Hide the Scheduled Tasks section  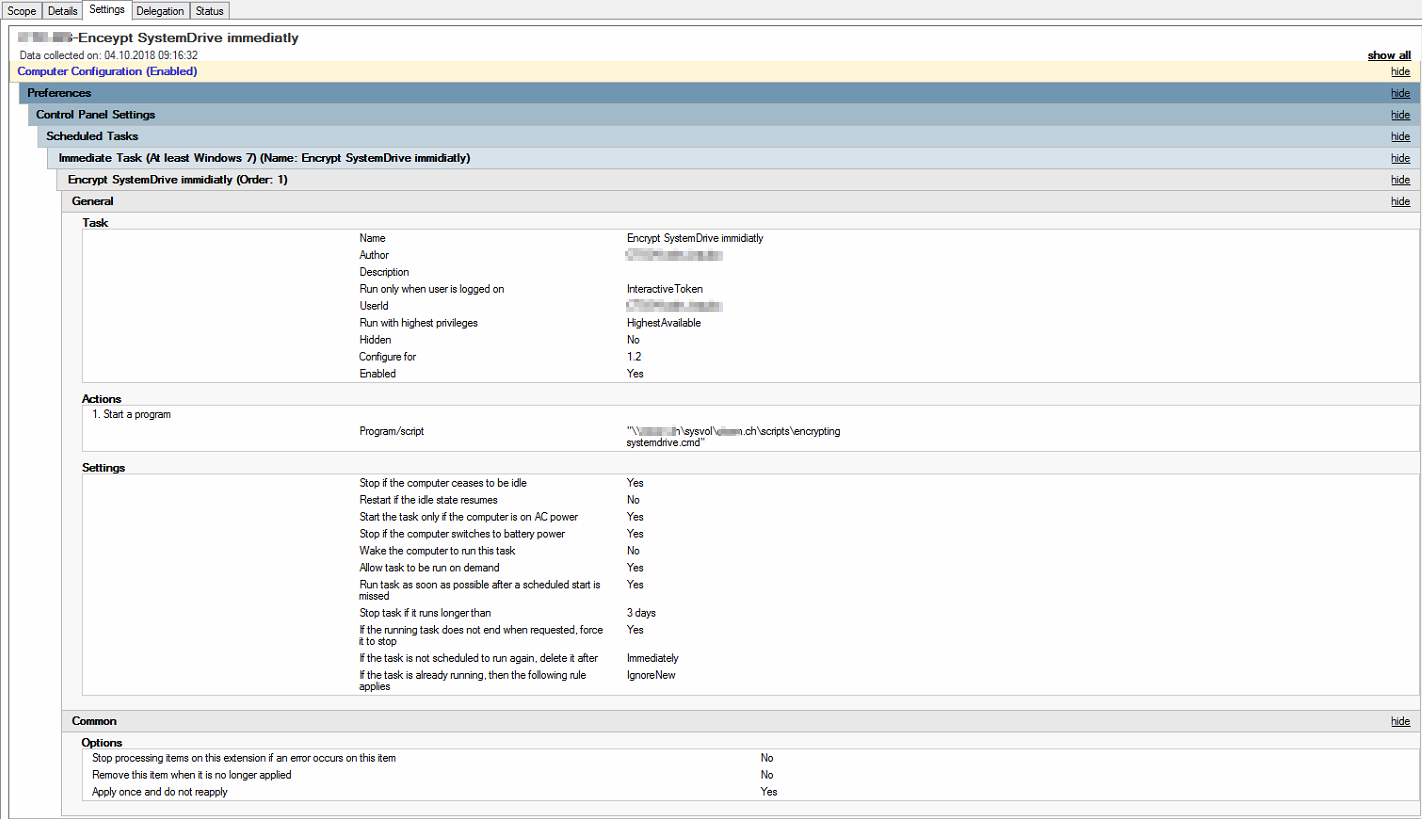point(1400,137)
